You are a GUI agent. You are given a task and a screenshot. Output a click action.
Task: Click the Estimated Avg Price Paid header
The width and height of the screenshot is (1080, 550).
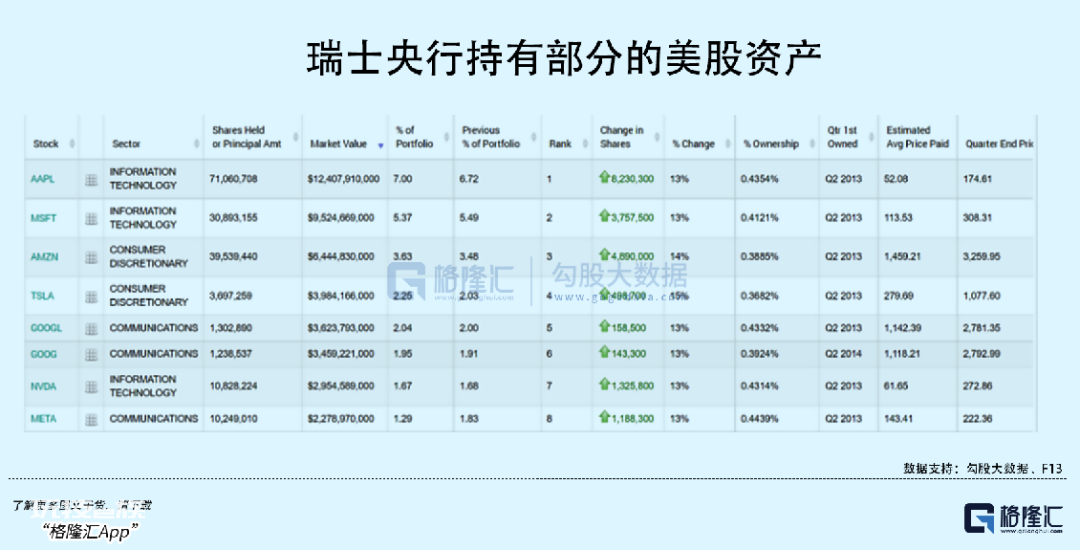[917, 137]
